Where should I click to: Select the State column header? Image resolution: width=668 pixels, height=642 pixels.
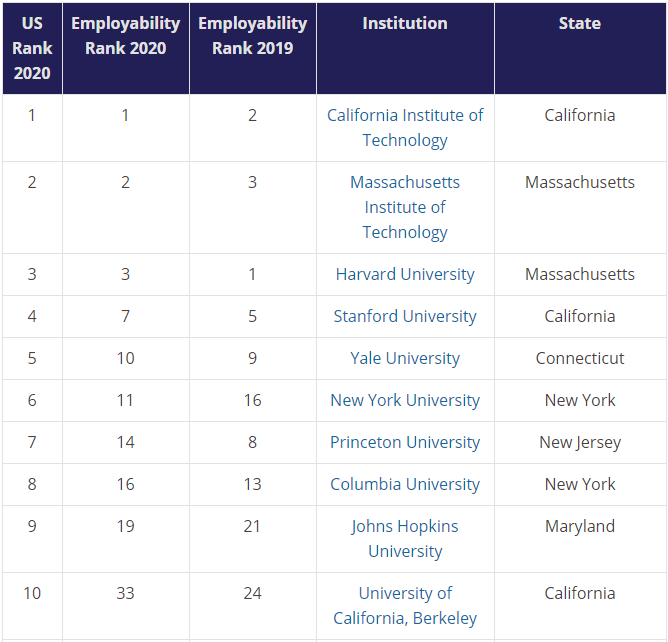click(x=580, y=23)
